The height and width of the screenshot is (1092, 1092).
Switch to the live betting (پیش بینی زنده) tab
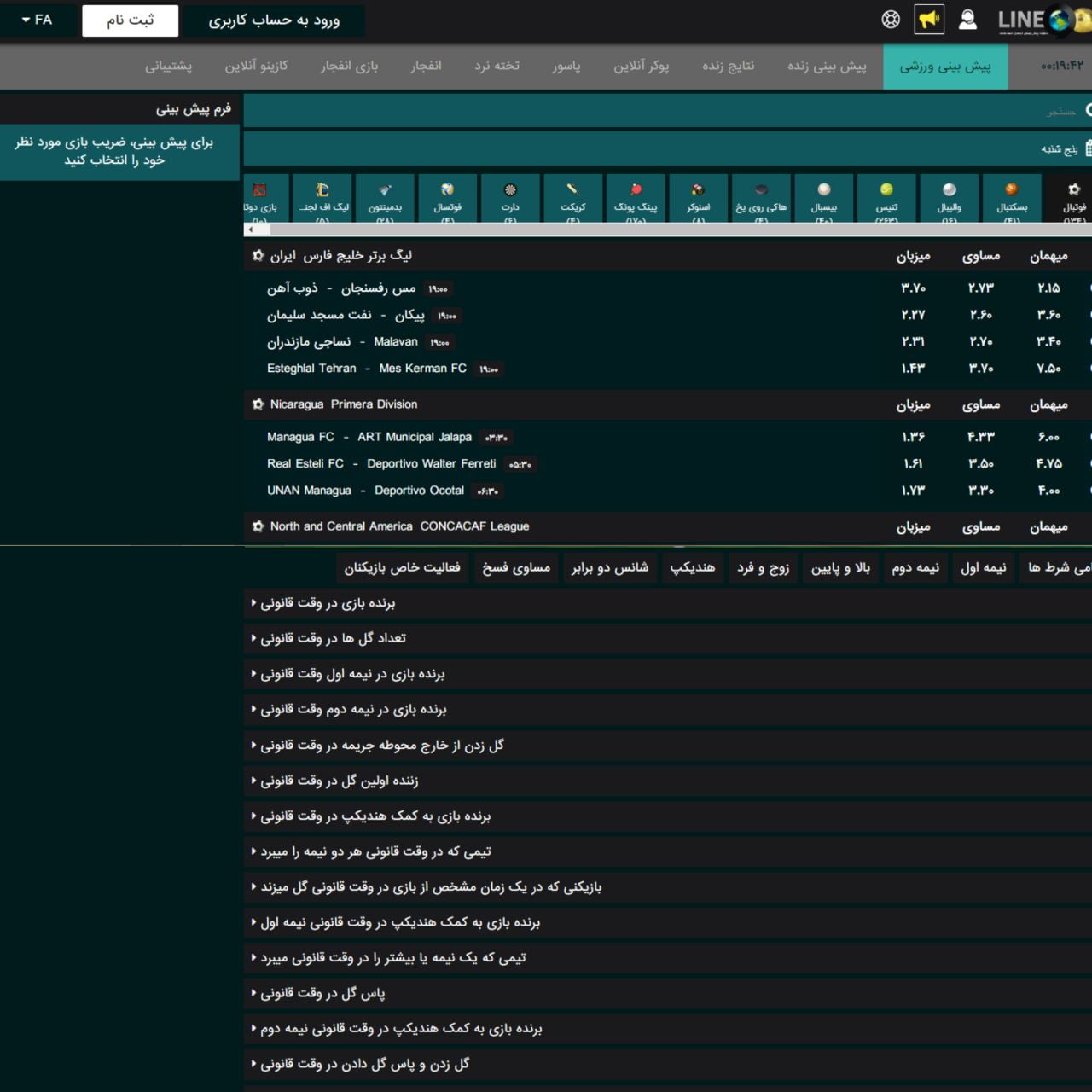[826, 66]
